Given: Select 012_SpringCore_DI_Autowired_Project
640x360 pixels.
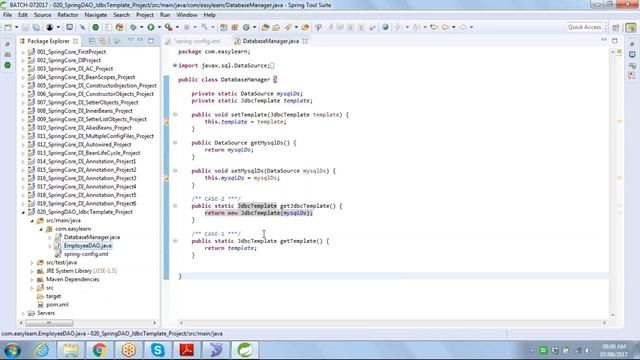Looking at the screenshot, I should click(84, 144).
